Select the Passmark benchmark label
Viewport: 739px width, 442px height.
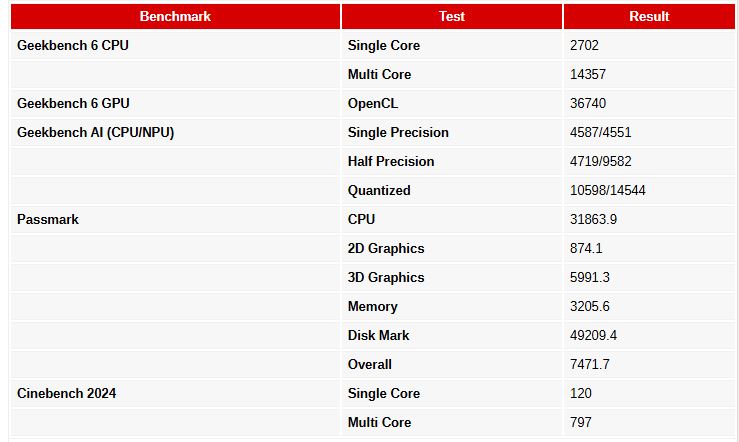(48, 219)
